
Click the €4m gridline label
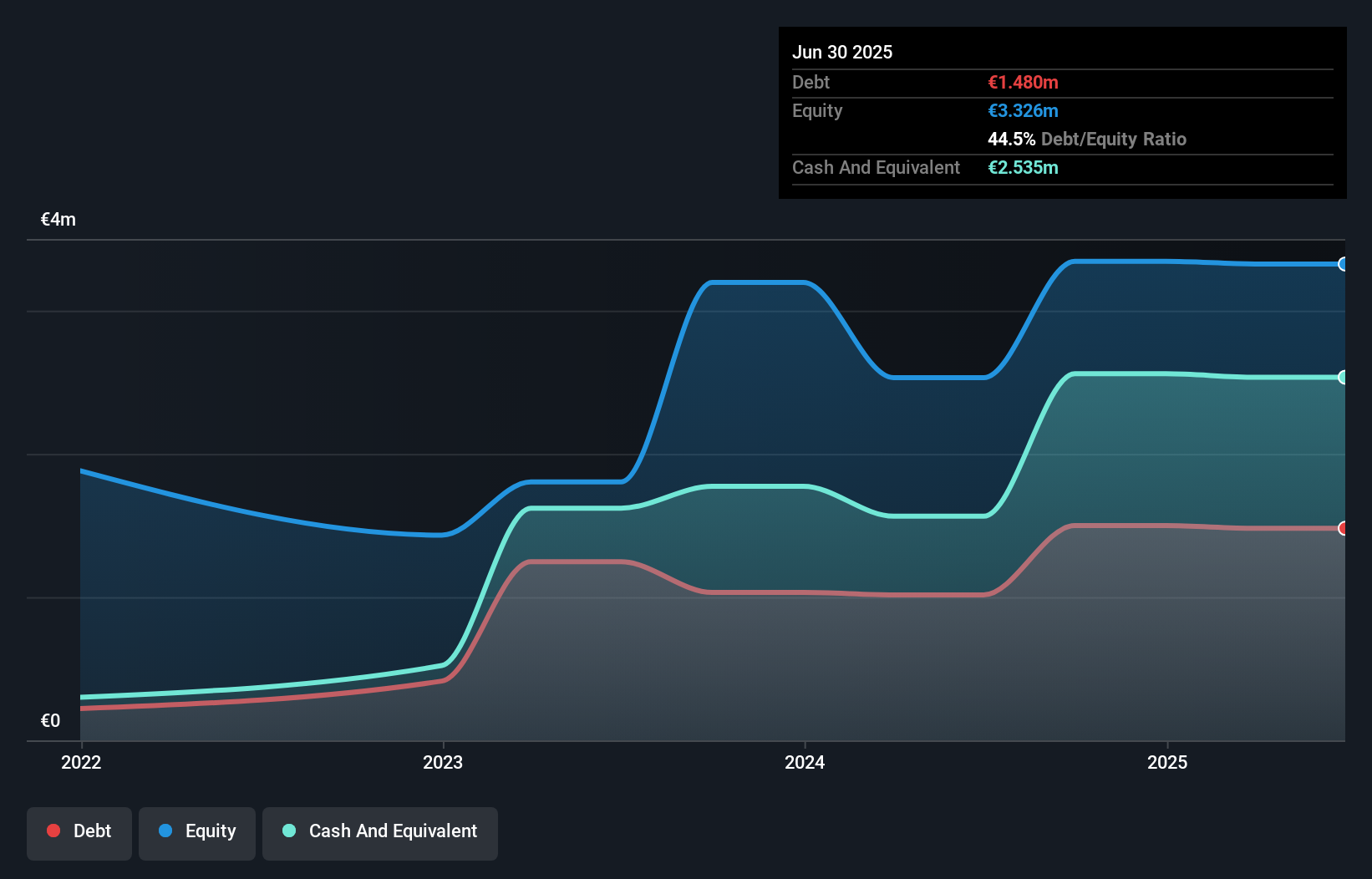point(58,219)
